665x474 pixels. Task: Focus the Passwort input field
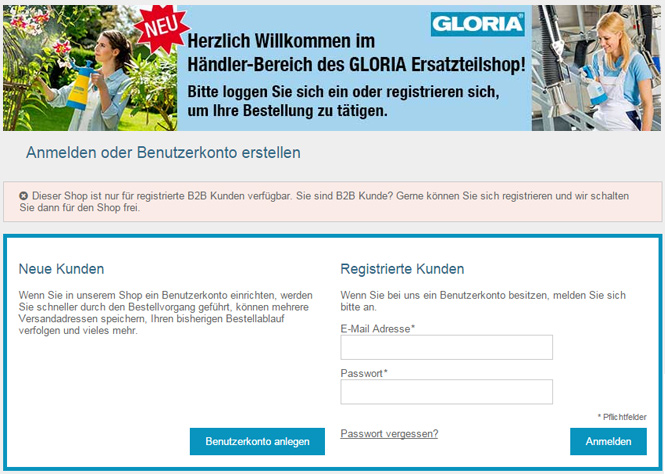coord(446,392)
